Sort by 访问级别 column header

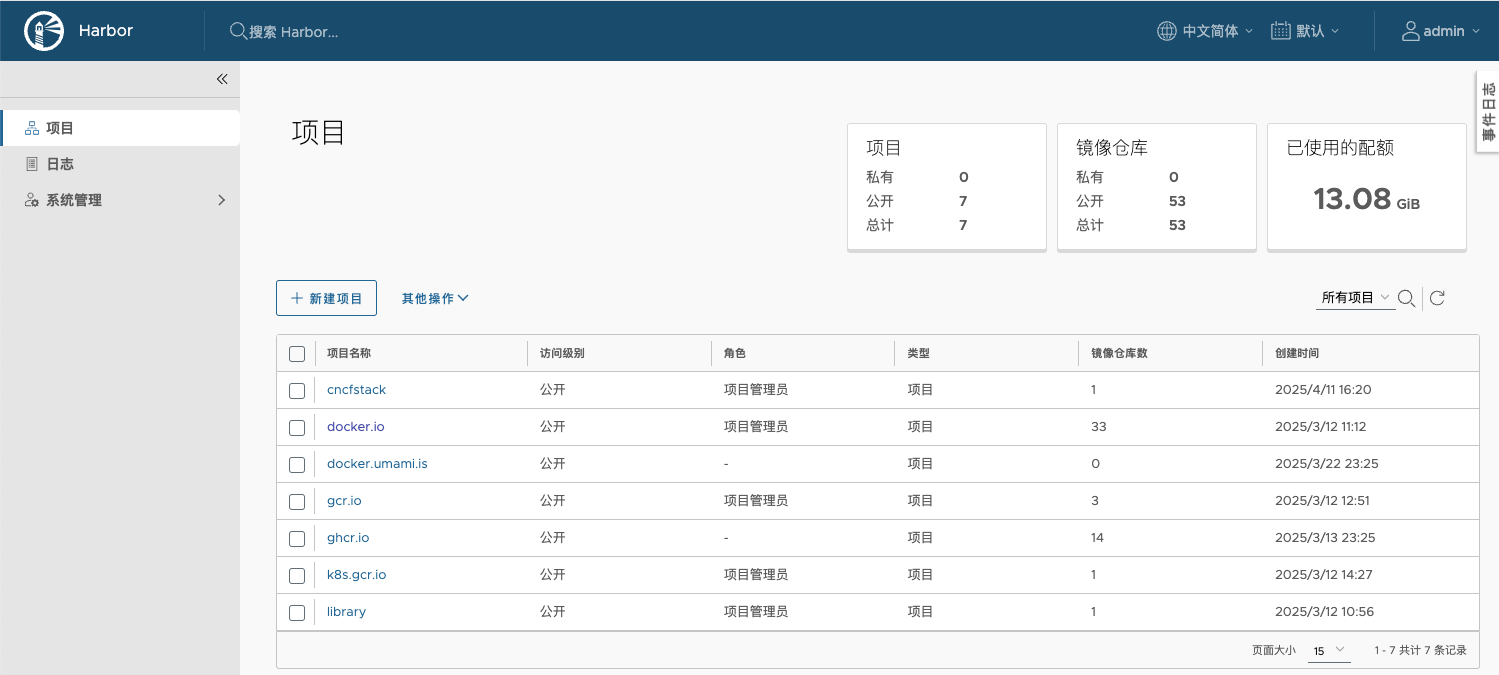[562, 354]
